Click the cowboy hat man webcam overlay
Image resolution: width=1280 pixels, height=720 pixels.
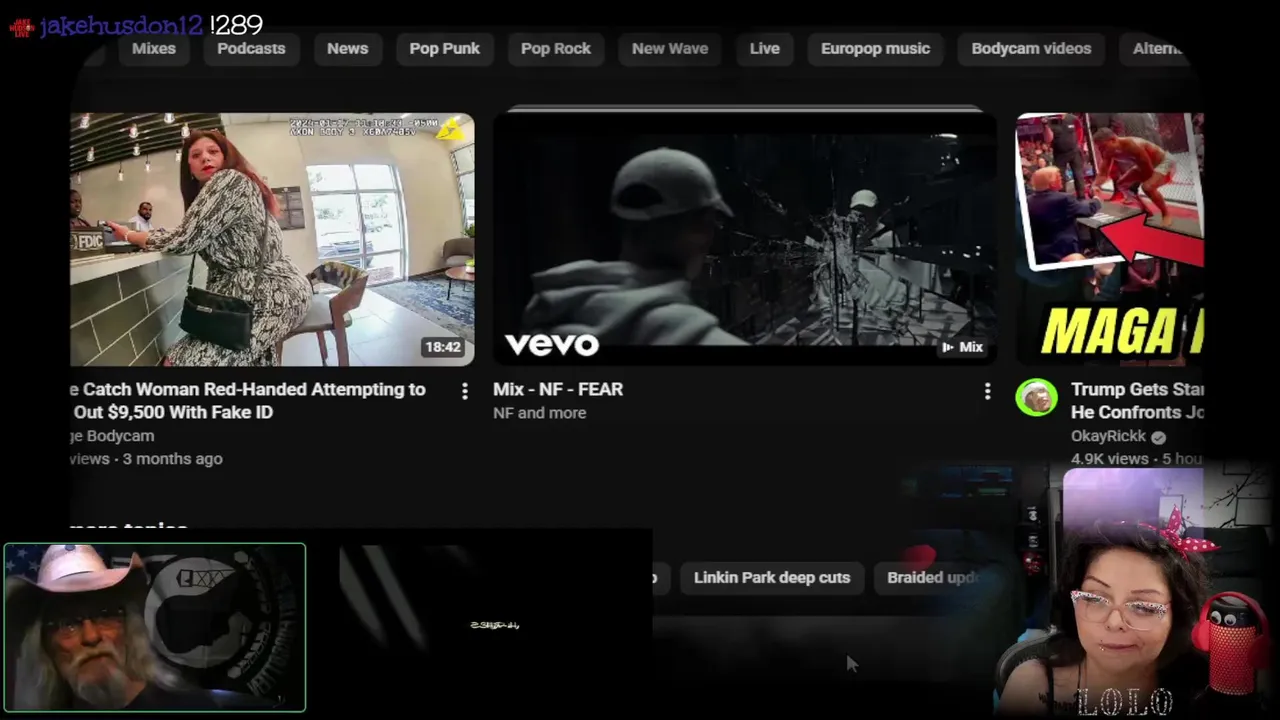point(155,628)
